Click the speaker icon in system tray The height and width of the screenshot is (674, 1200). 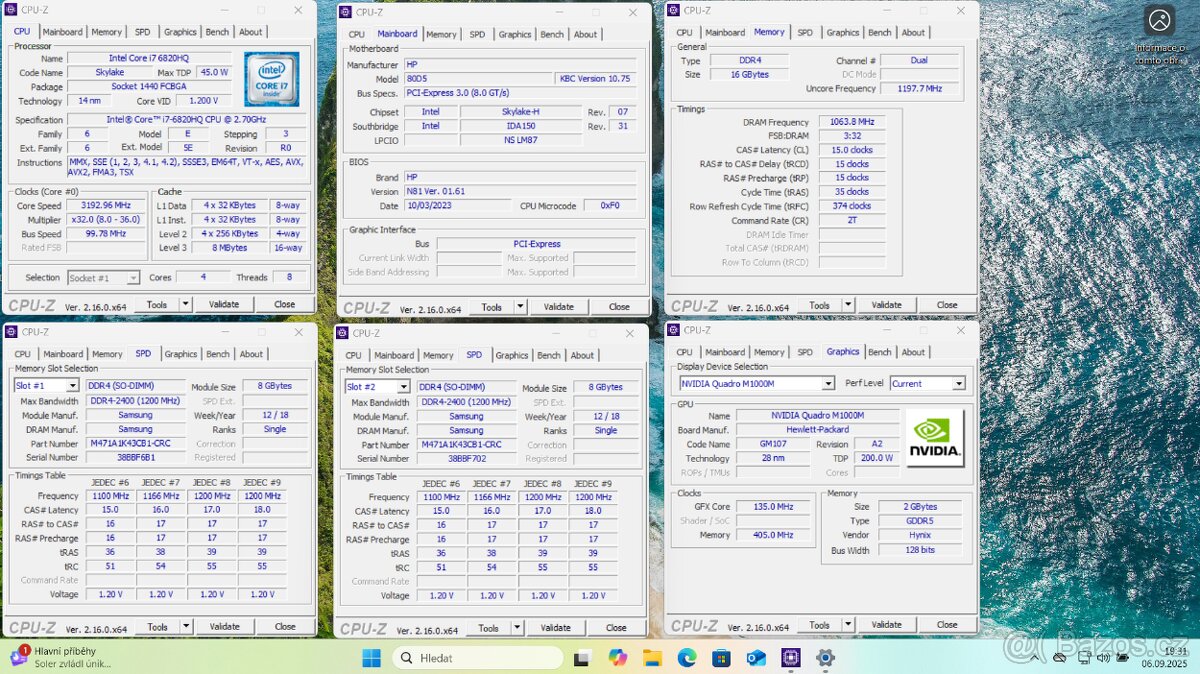click(1104, 659)
